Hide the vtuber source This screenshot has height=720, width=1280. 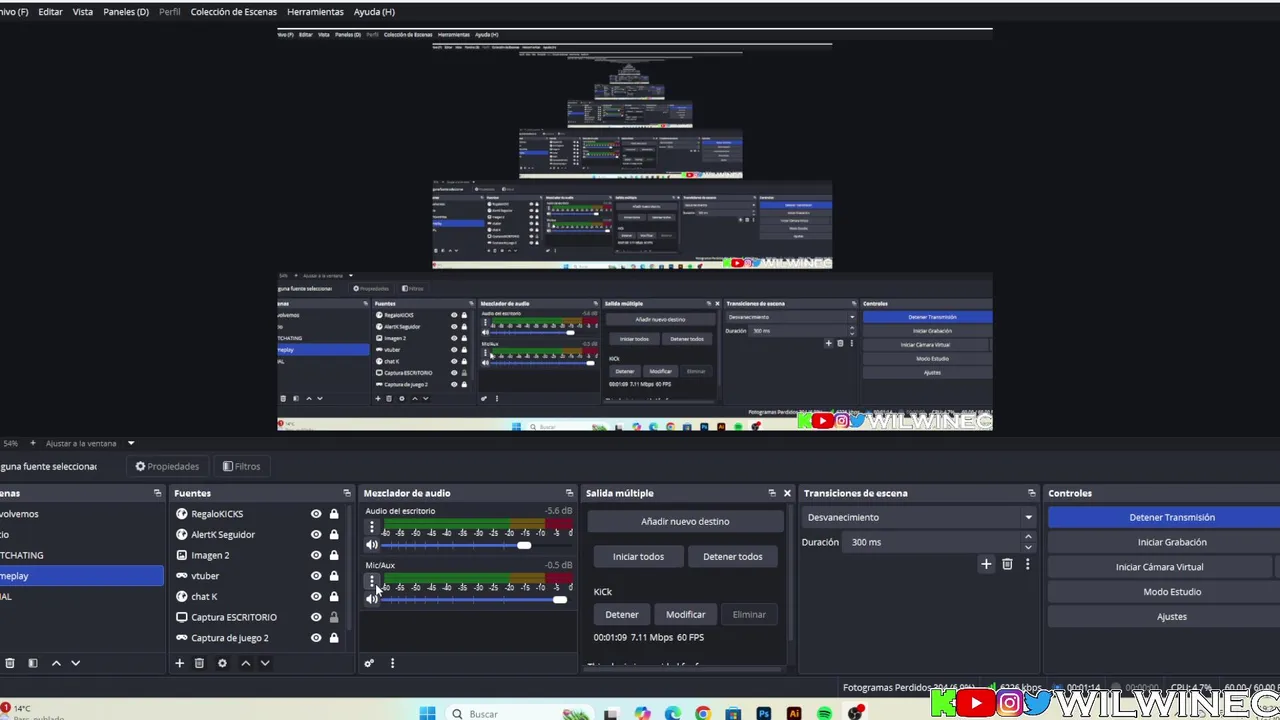coord(316,576)
